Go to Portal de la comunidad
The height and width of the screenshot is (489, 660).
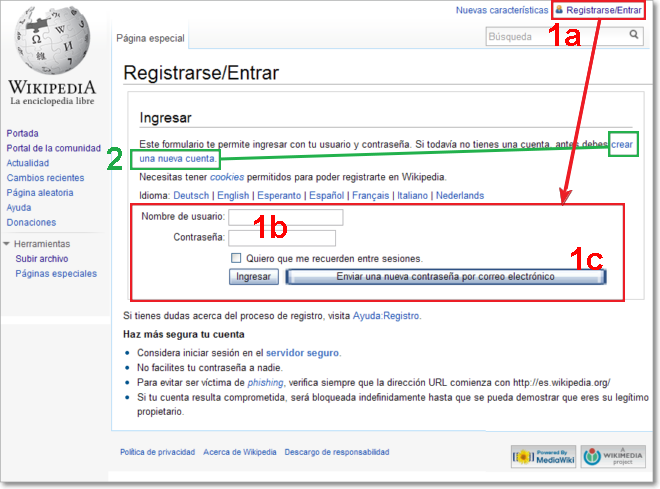[53, 148]
